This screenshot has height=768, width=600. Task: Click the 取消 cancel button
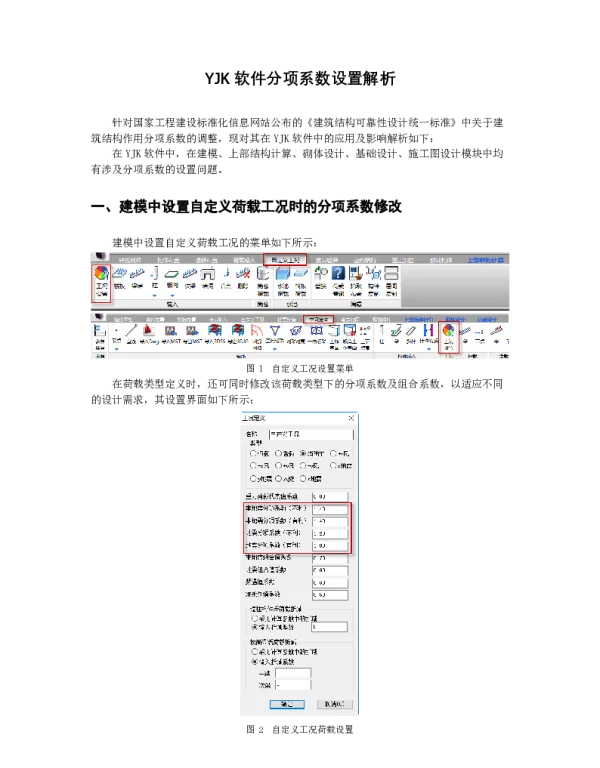pos(335,704)
